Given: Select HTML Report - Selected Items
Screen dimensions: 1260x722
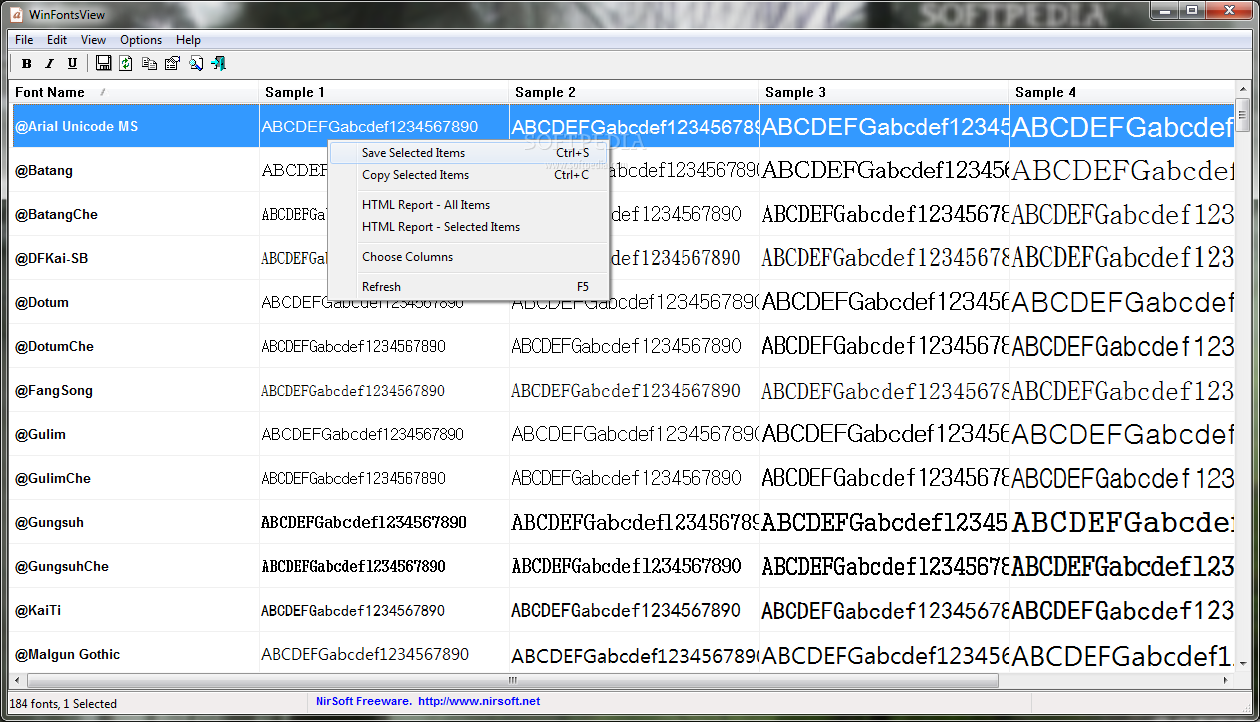Looking at the screenshot, I should [x=469, y=227].
